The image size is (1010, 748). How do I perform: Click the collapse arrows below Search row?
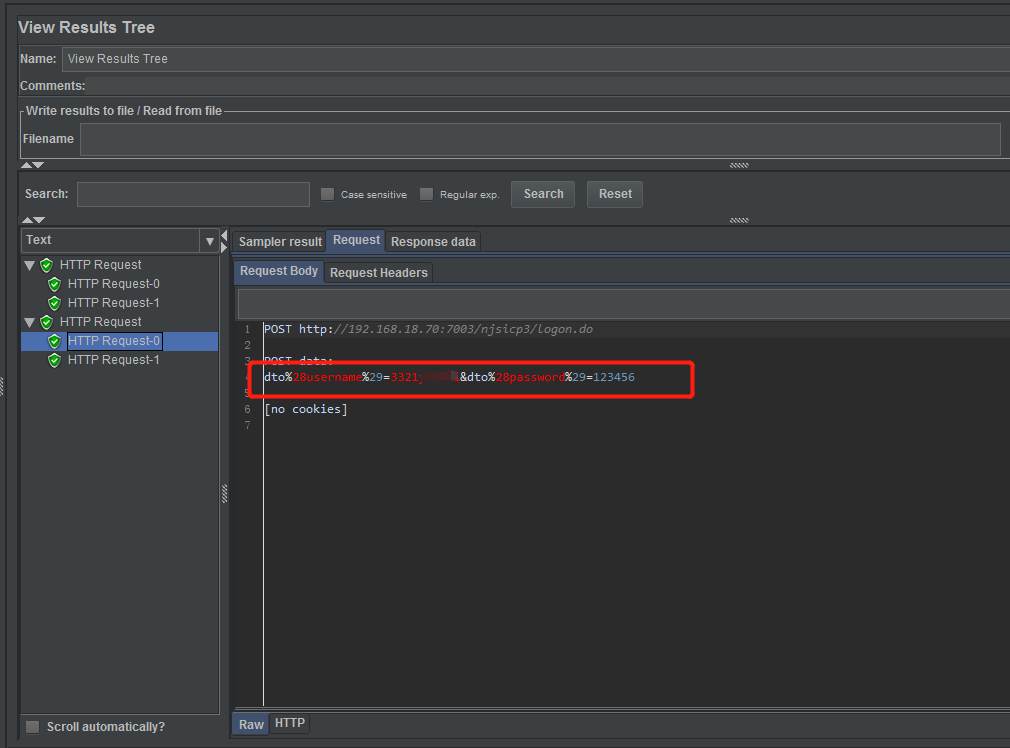point(32,220)
